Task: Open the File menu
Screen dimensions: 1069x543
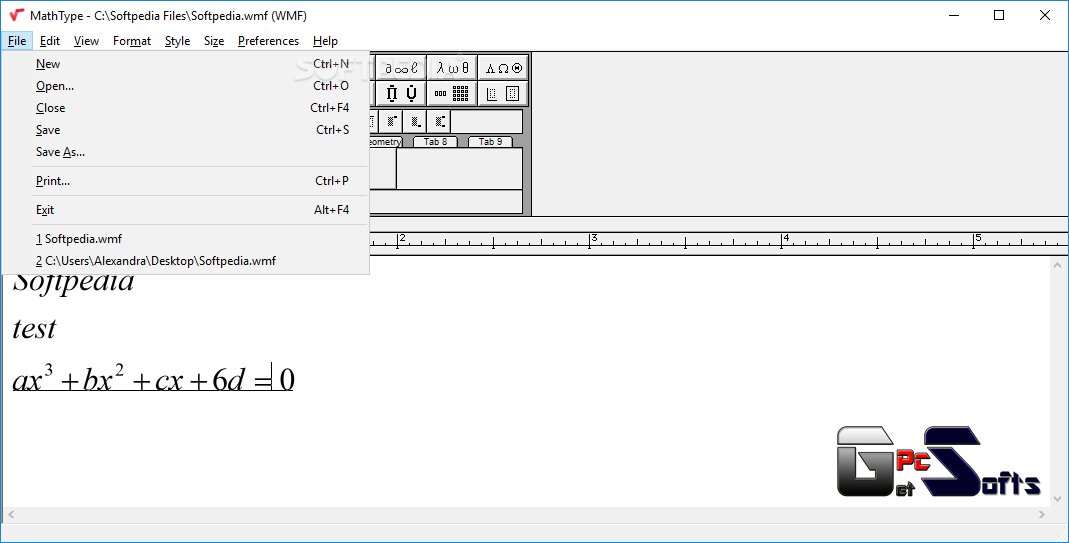Action: tap(17, 41)
